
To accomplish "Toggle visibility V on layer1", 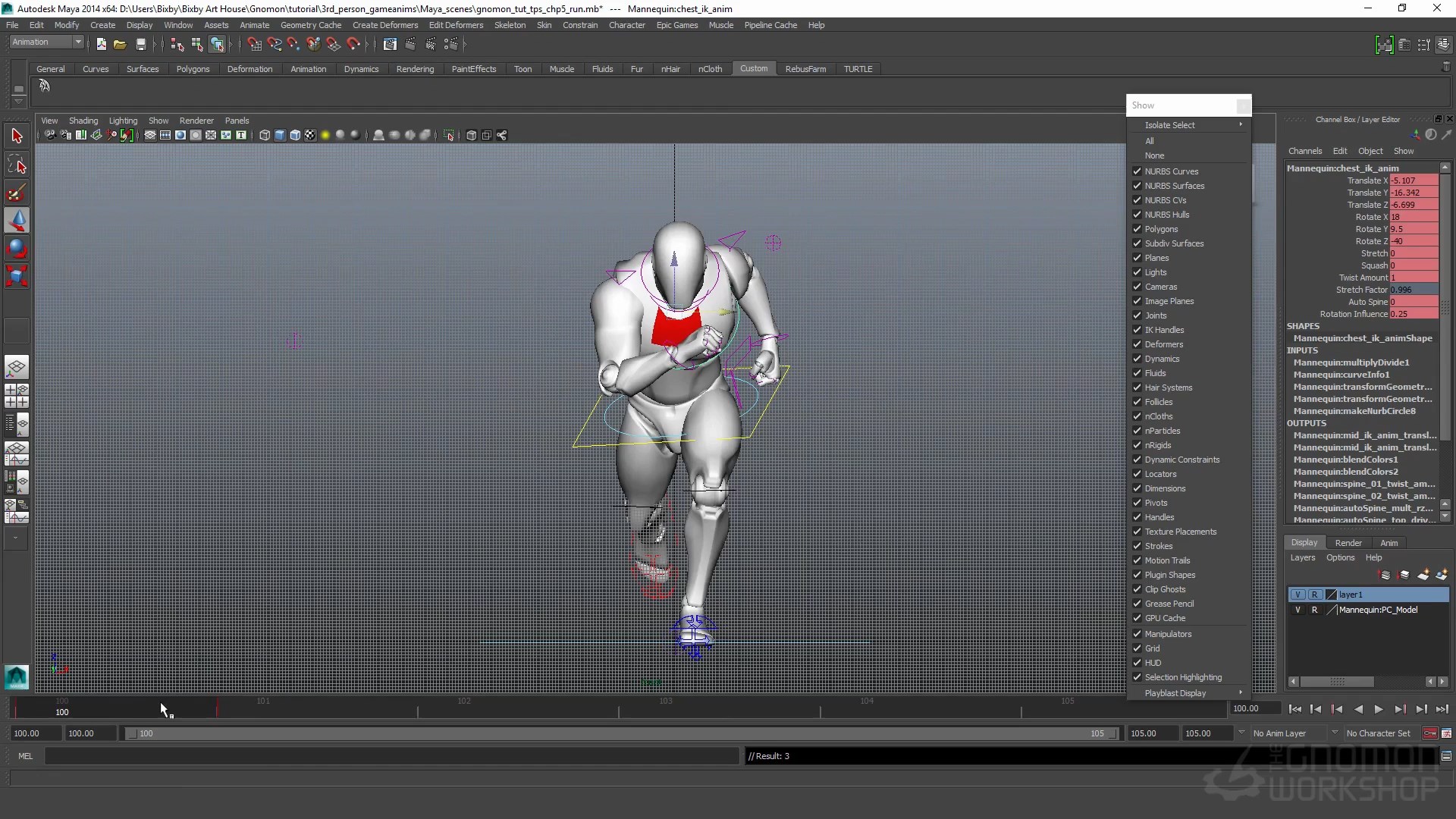I will pyautogui.click(x=1298, y=595).
